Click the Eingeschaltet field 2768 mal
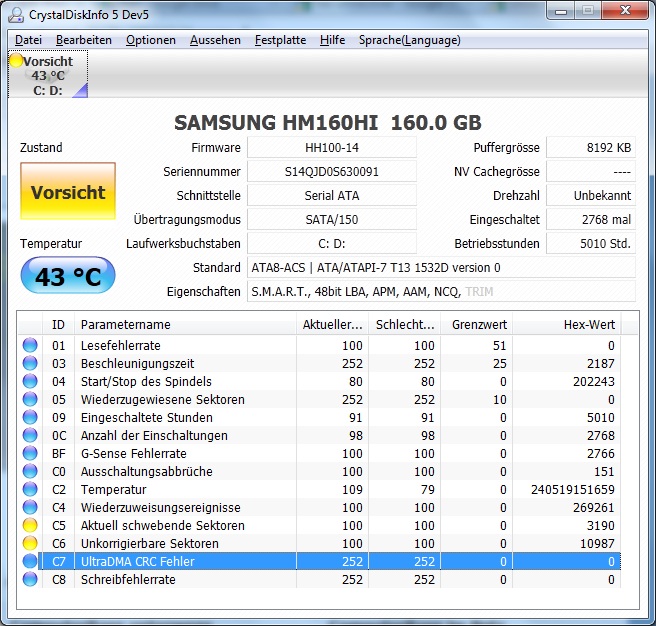 [591, 219]
